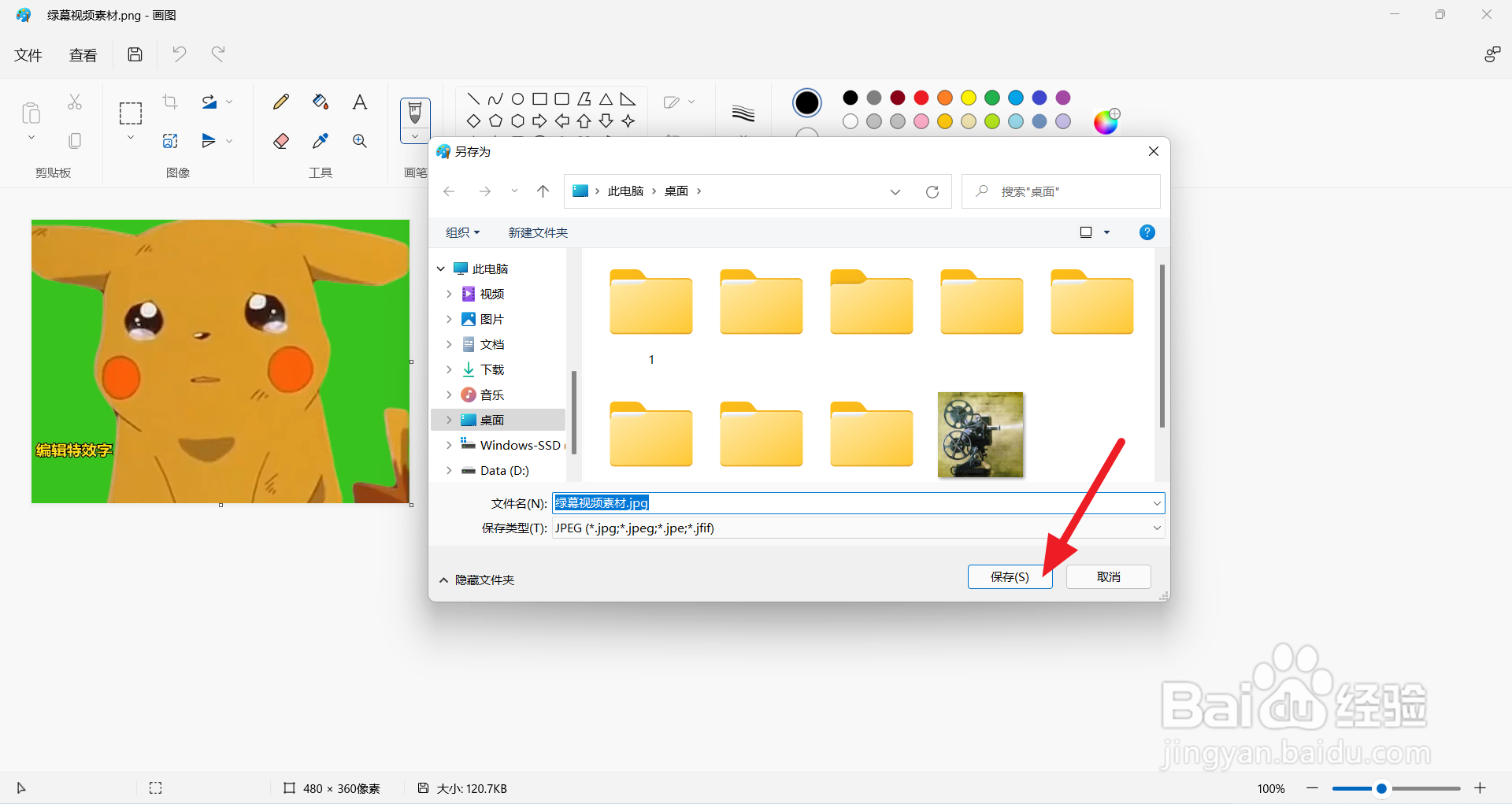This screenshot has height=804, width=1512.
Task: Choose the rectangular Selection tool
Action: pyautogui.click(x=131, y=113)
